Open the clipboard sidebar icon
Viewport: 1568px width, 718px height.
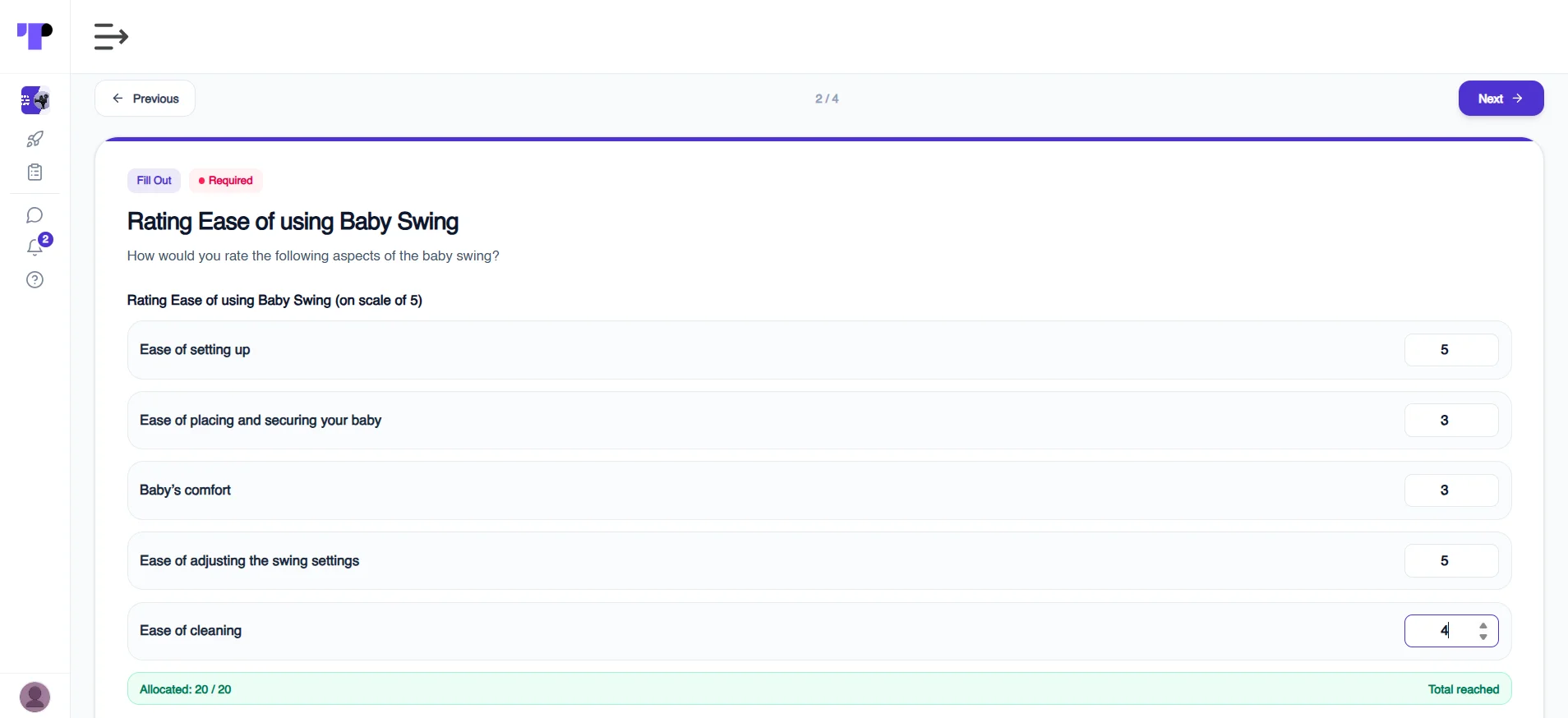tap(35, 173)
